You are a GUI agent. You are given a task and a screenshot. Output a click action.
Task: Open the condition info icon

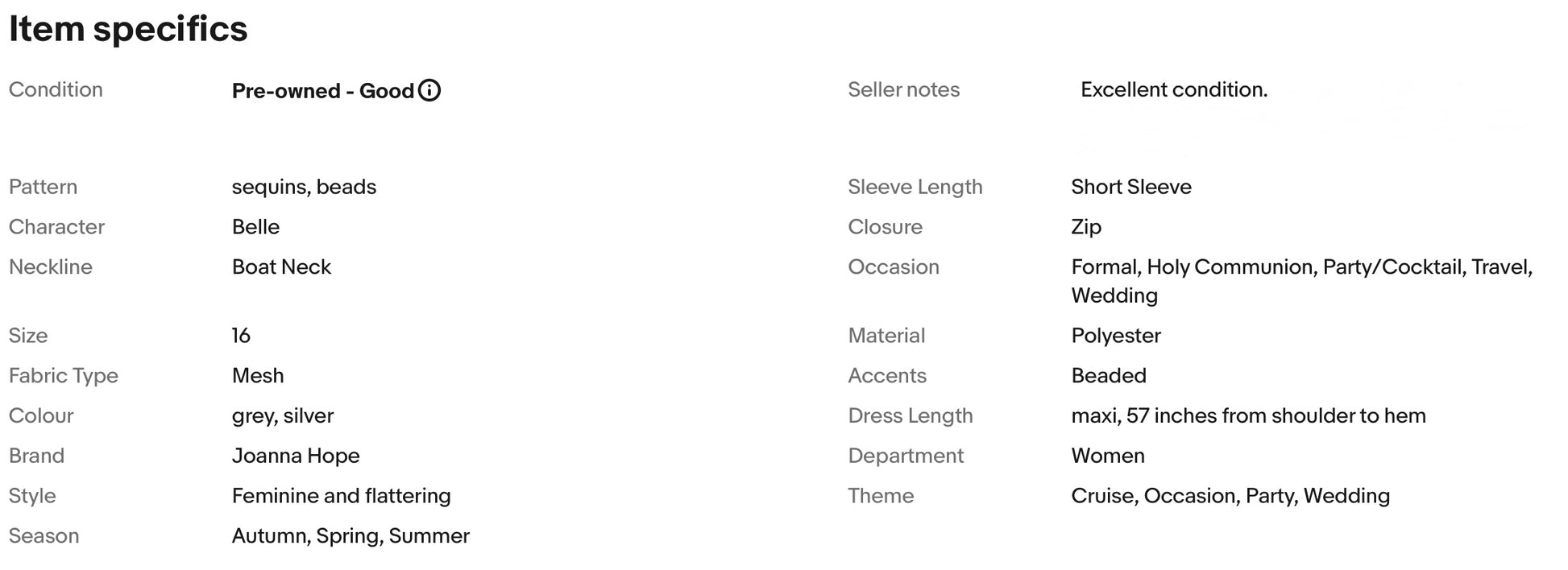pos(429,90)
